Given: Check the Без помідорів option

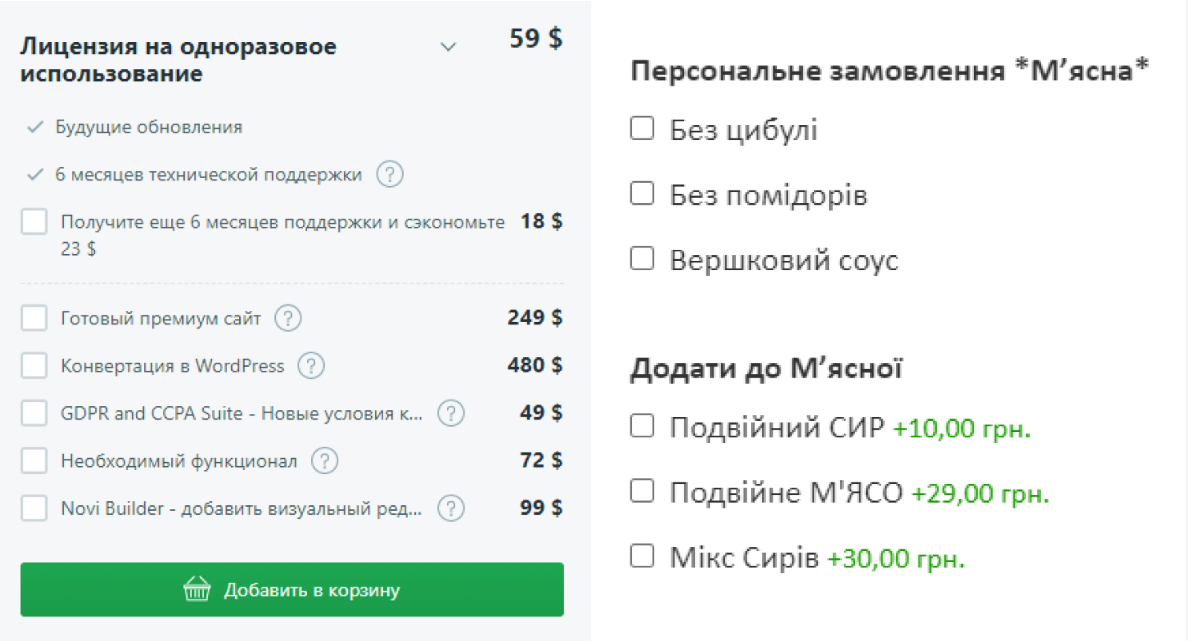Looking at the screenshot, I should pyautogui.click(x=642, y=193).
